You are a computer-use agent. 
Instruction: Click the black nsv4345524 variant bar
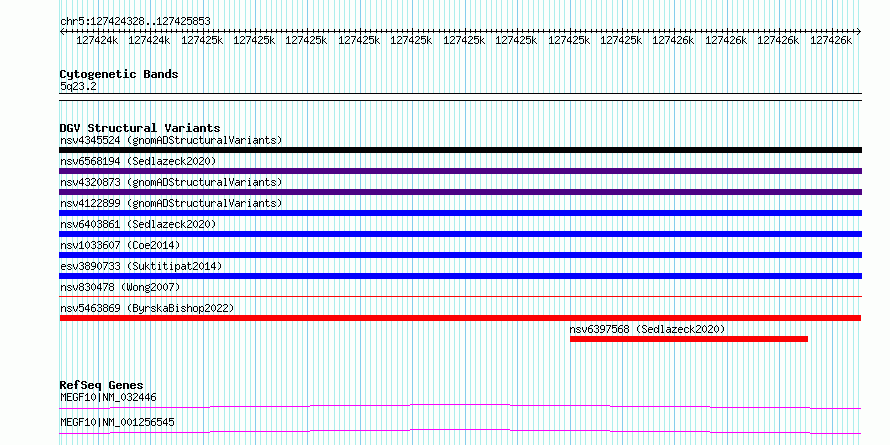pyautogui.click(x=460, y=150)
